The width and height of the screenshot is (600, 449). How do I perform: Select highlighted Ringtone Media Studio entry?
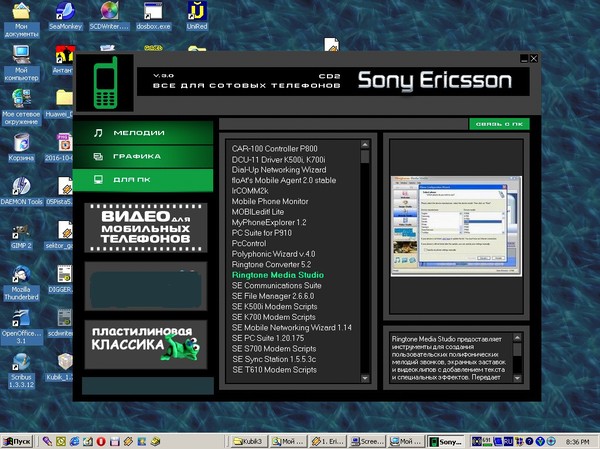[278, 275]
